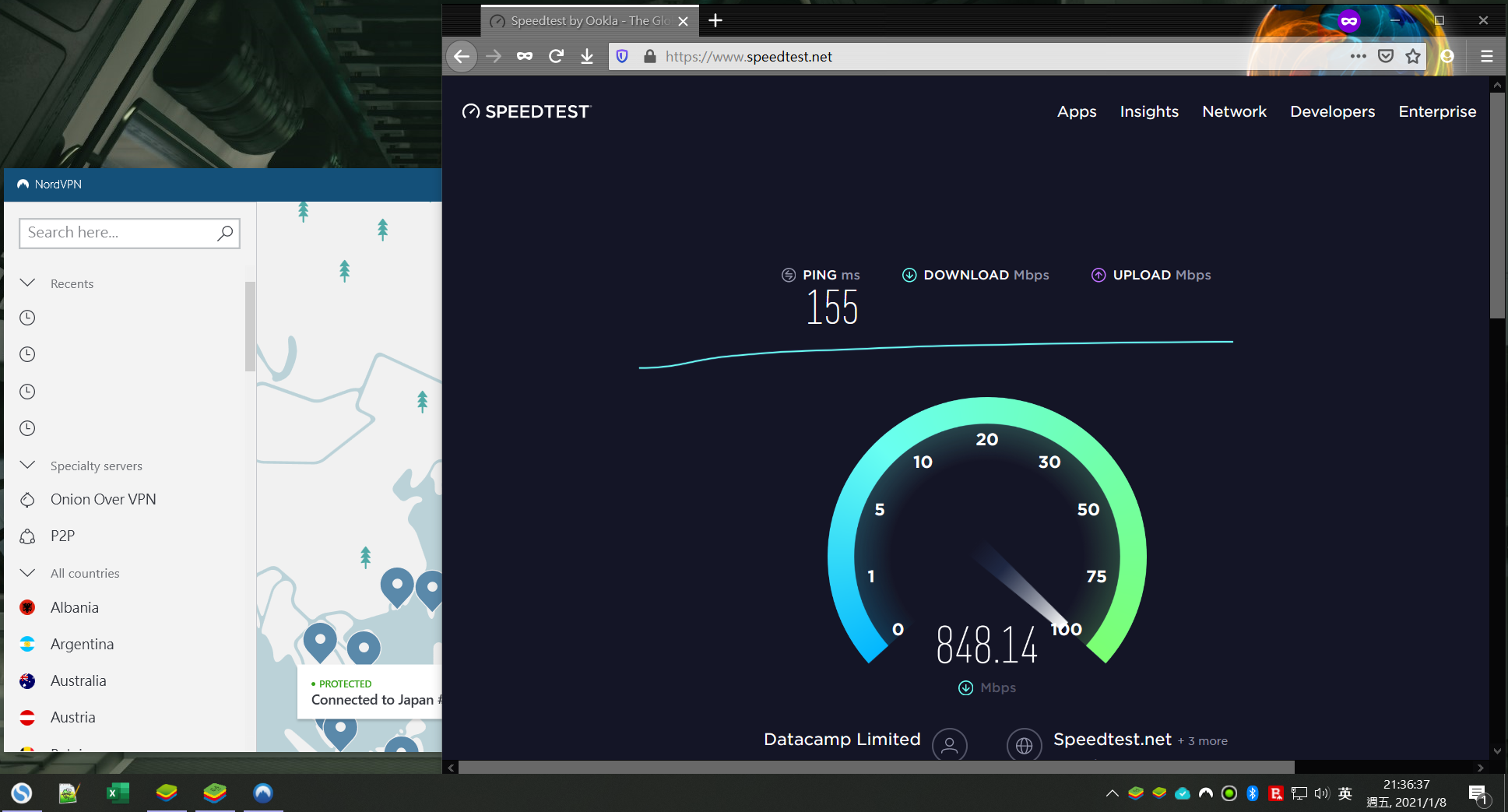Click the globe server icon
This screenshot has width=1508, height=812.
point(1024,745)
